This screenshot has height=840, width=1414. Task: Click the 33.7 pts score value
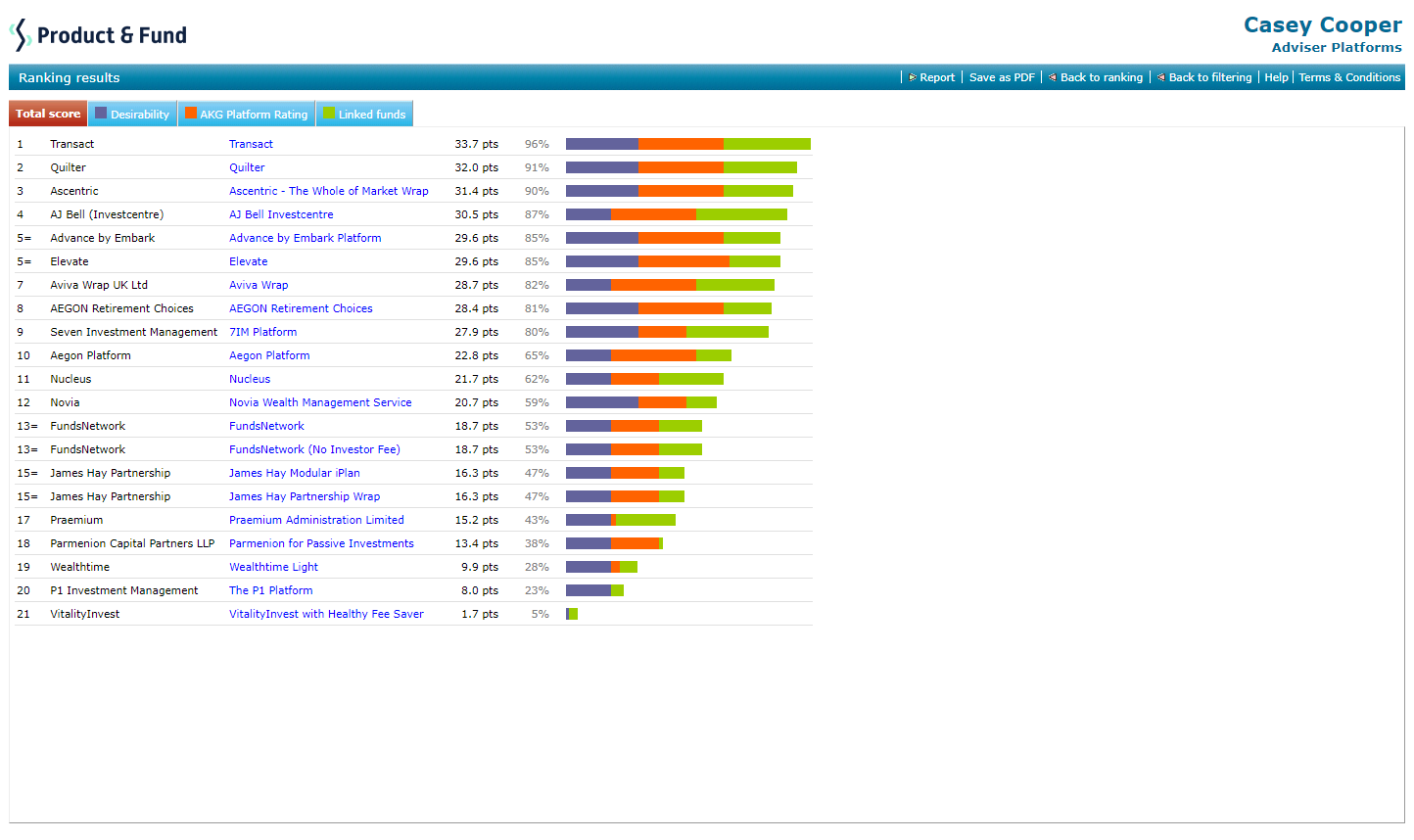coord(476,144)
